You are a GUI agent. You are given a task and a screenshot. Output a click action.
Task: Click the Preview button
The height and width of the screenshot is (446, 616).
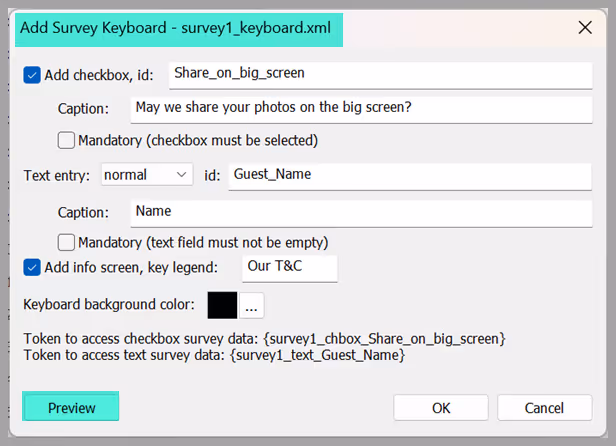71,406
